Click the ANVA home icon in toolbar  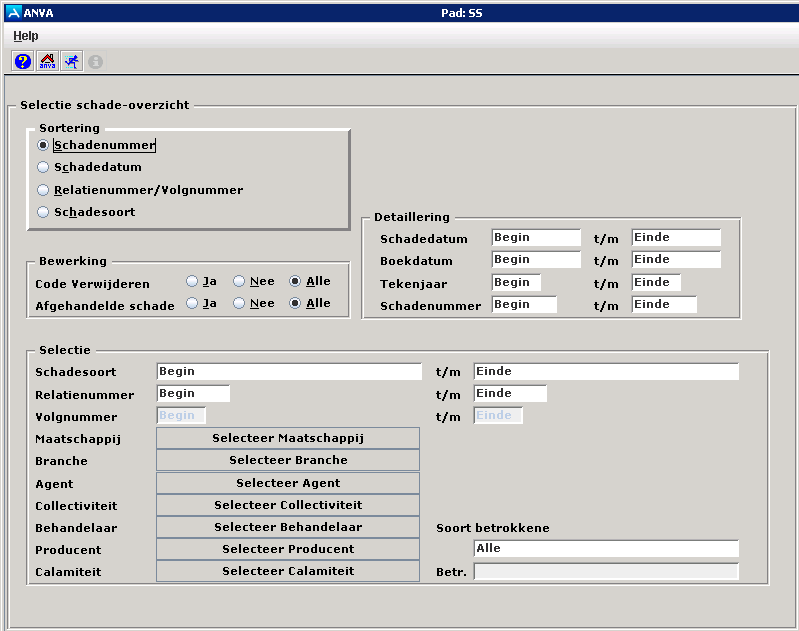pos(47,61)
